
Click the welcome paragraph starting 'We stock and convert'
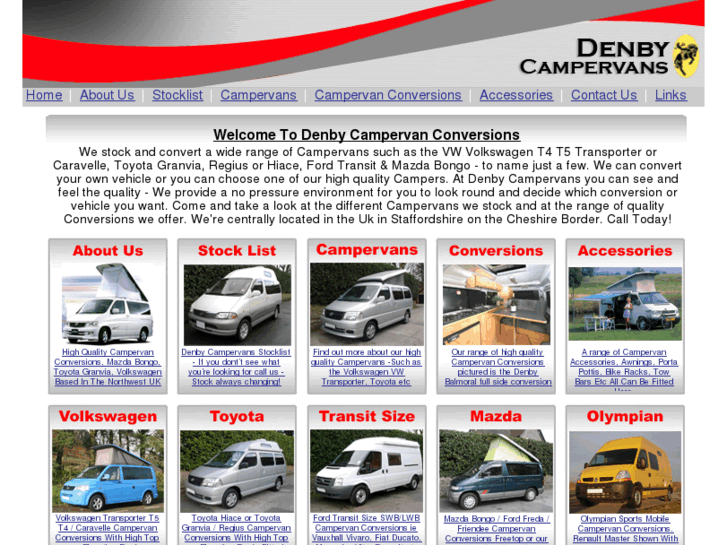367,186
